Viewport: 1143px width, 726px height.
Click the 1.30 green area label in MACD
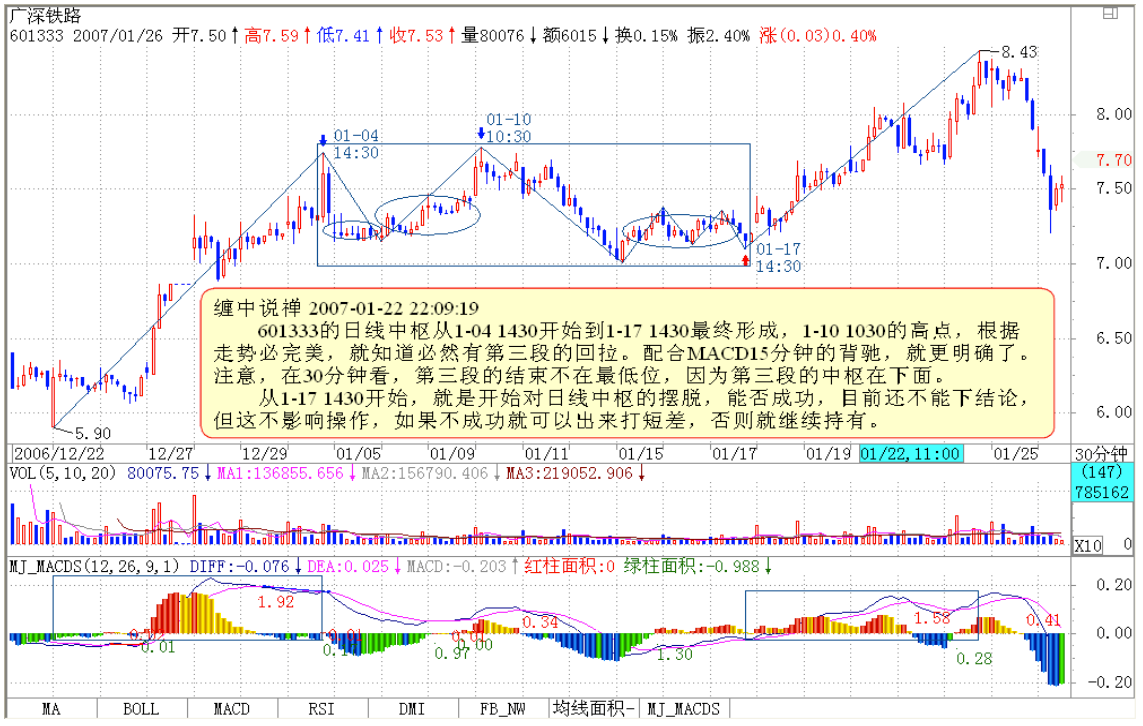[x=674, y=655]
